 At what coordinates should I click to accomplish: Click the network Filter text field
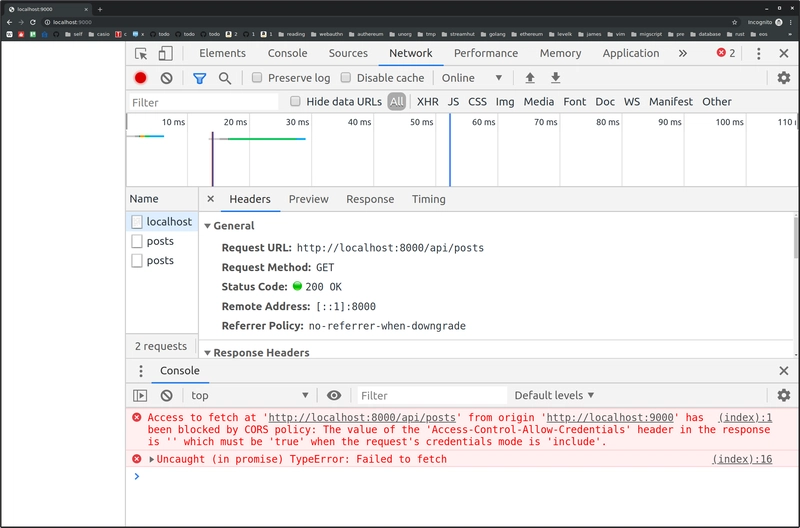click(203, 103)
